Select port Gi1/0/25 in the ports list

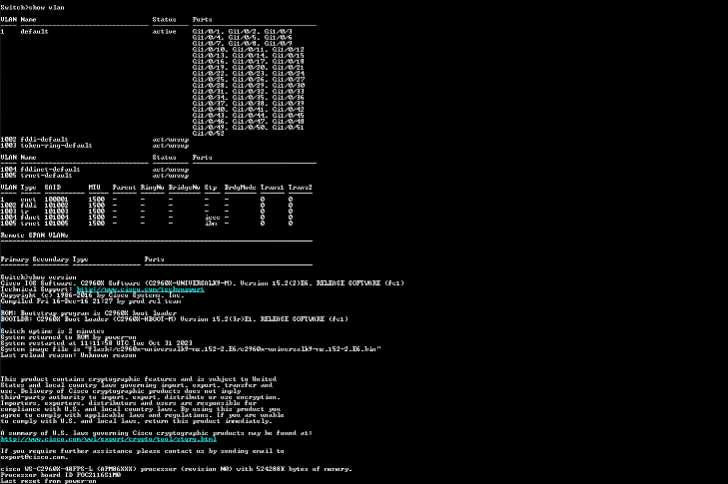click(x=208, y=79)
